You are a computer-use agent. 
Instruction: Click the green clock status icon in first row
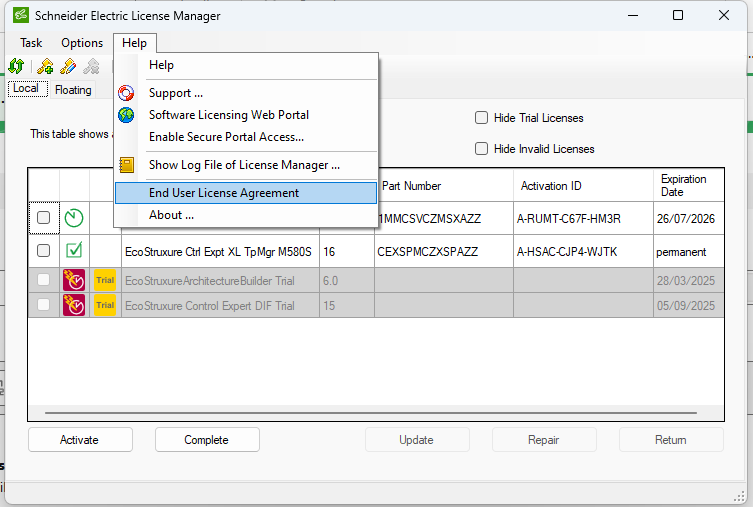pyautogui.click(x=74, y=218)
